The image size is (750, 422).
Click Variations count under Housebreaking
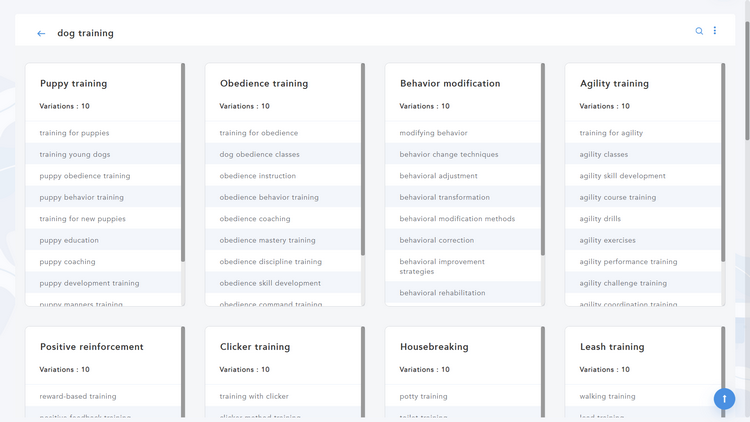tap(425, 369)
